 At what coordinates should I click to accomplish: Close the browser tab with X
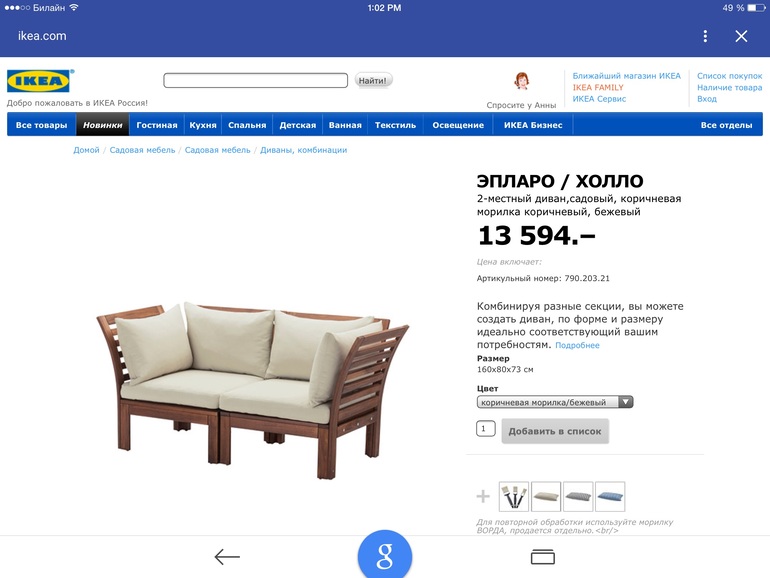741,36
